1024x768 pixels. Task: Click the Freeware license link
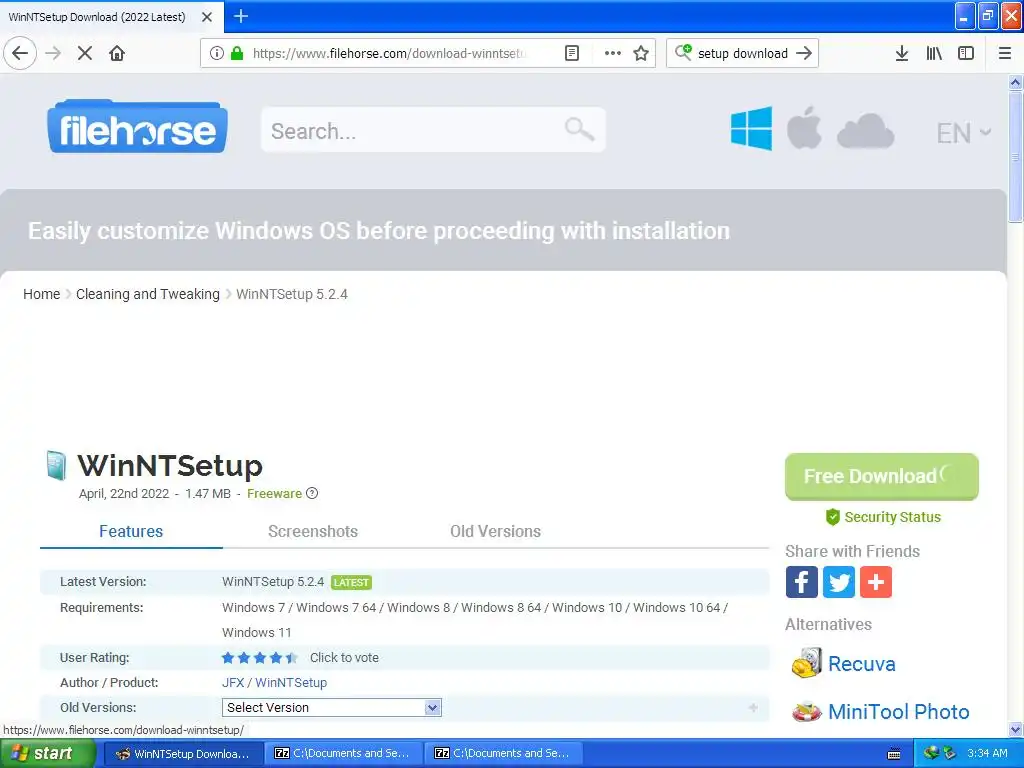274,494
